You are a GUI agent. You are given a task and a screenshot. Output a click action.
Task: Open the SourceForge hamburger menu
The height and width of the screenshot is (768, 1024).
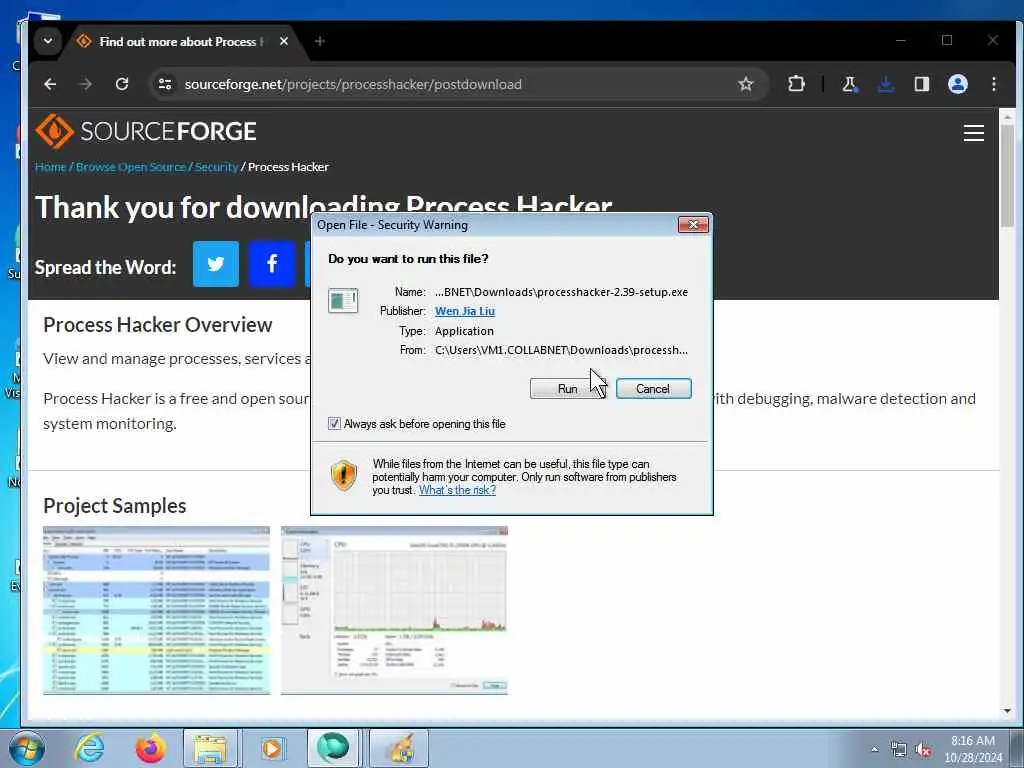973,133
